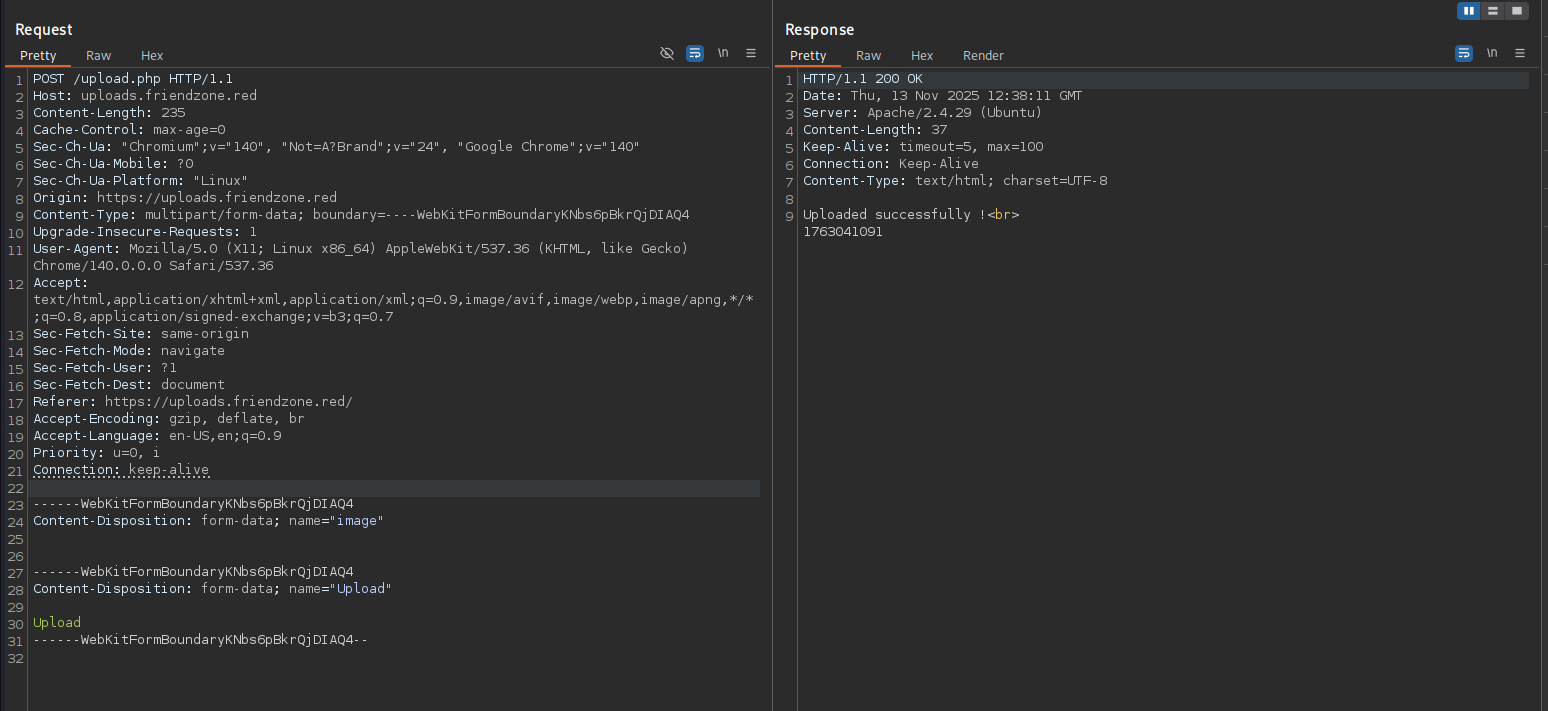Click the response Date header line

click(x=943, y=96)
